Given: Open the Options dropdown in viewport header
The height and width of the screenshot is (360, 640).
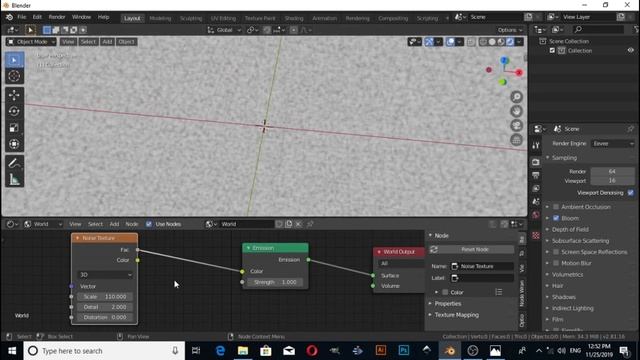Looking at the screenshot, I should [x=510, y=30].
